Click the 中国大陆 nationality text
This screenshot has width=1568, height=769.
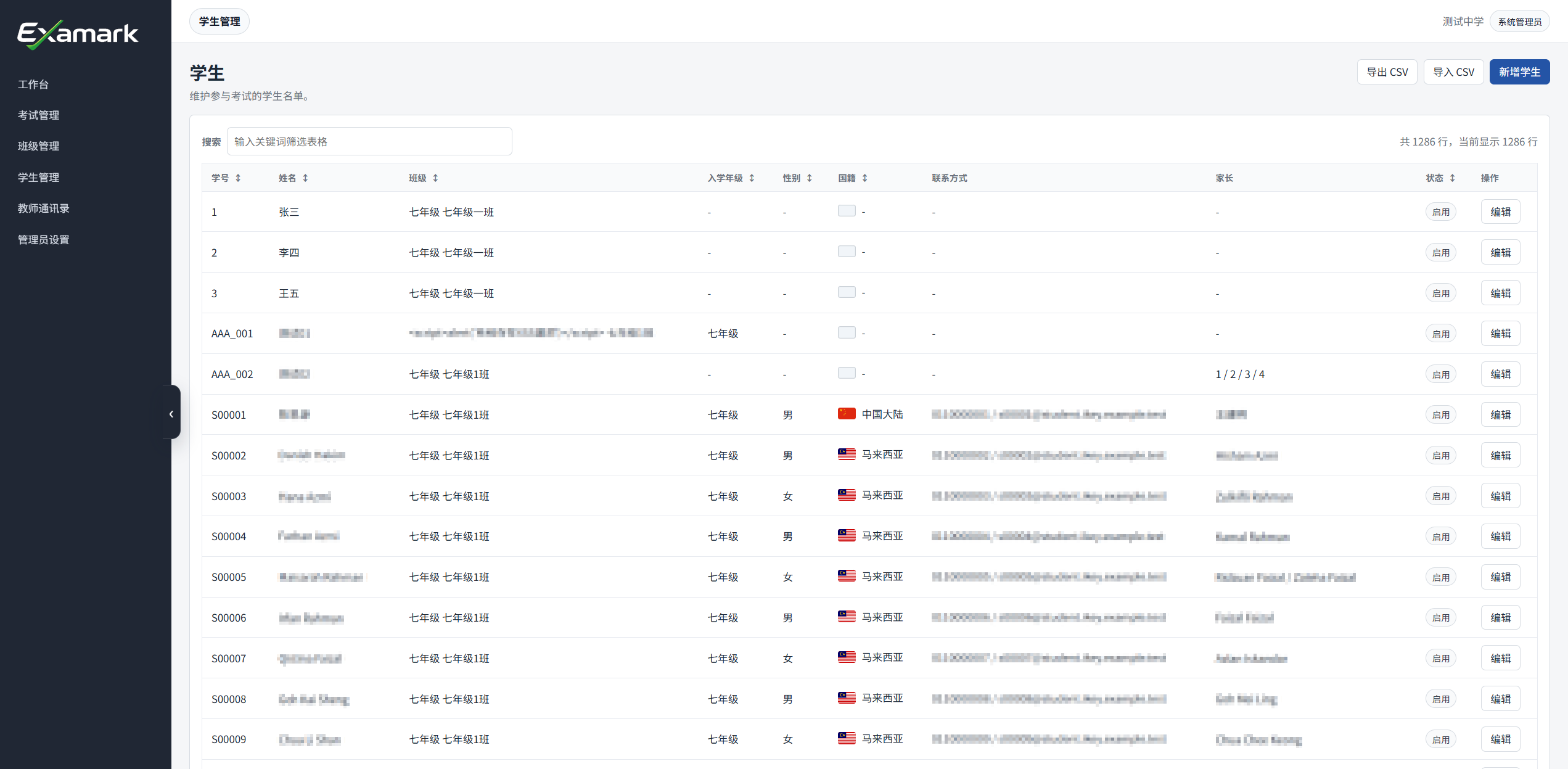(882, 414)
